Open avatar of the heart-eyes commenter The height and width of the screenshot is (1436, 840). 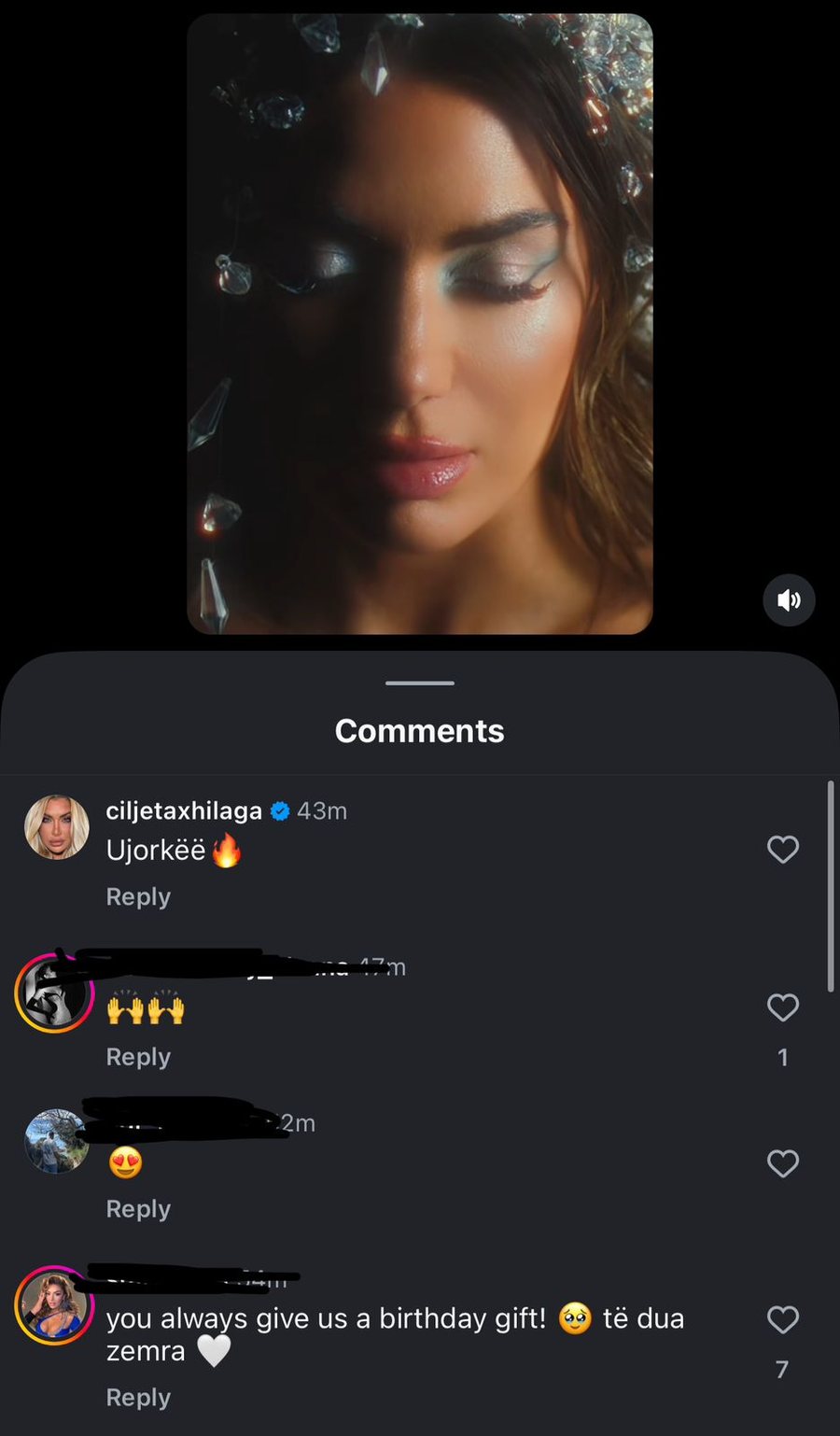[x=56, y=1141]
